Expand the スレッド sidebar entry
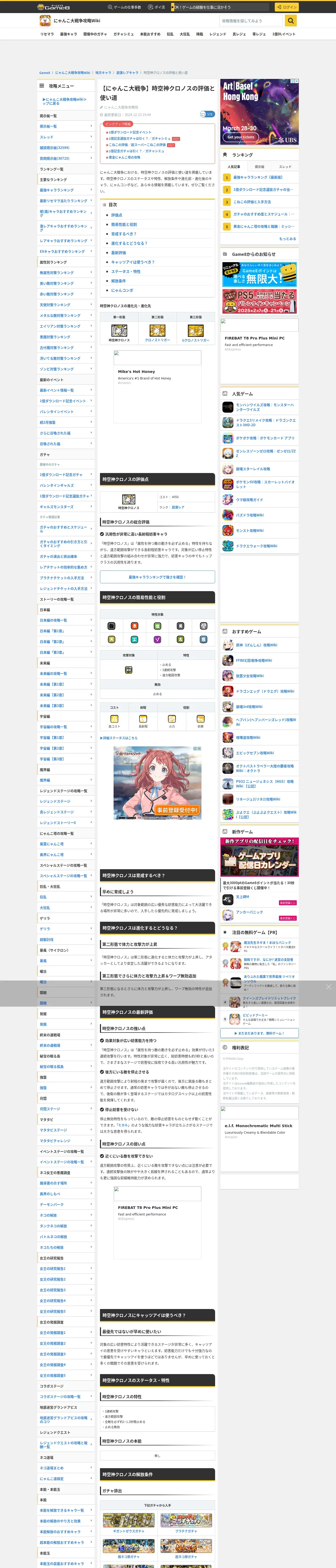Image resolution: width=336 pixels, height=1568 pixels. coord(66,137)
